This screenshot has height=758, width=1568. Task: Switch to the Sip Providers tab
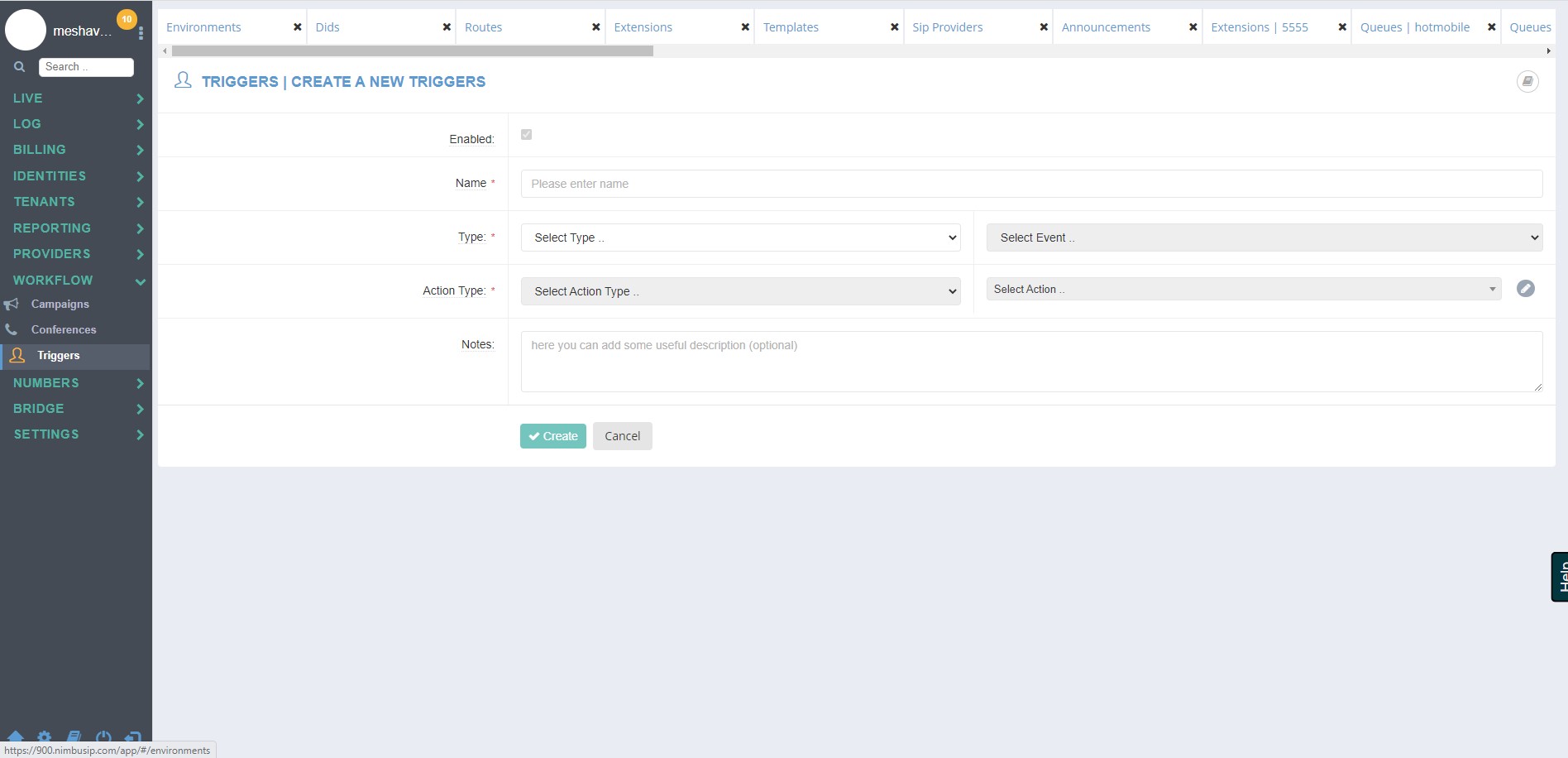[948, 27]
